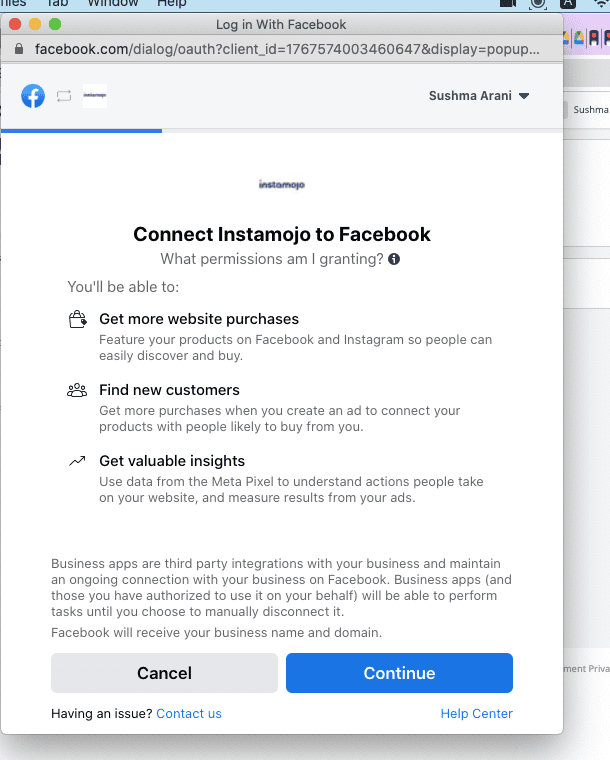Click the permissions info icon
Viewport: 610px width, 760px height.
(394, 259)
